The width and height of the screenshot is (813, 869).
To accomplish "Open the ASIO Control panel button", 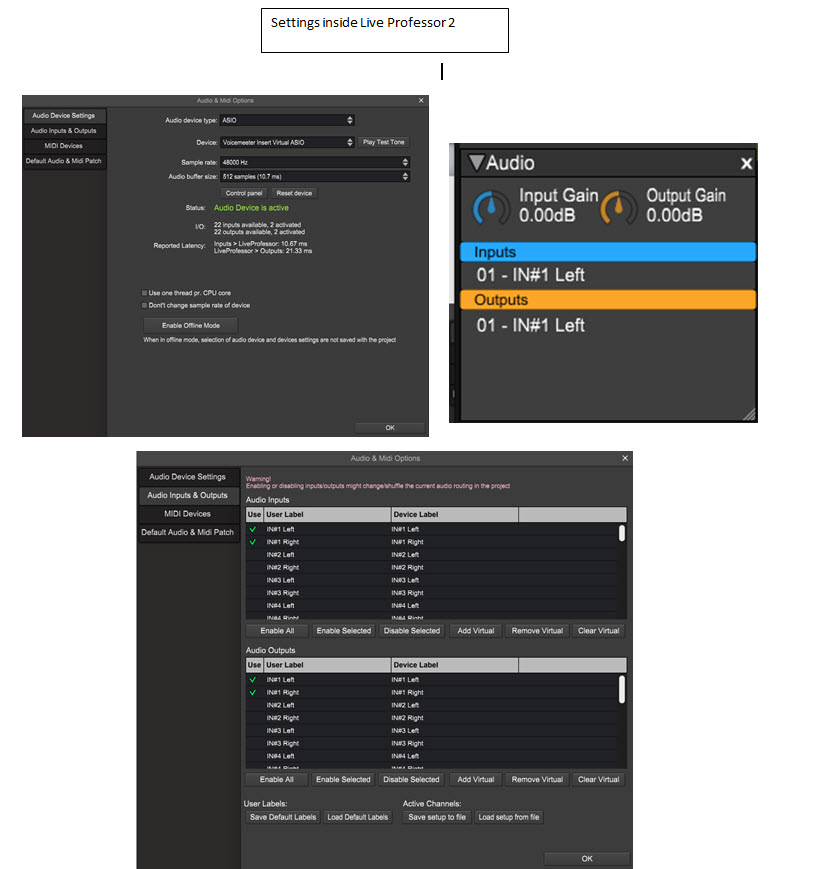I will point(244,193).
